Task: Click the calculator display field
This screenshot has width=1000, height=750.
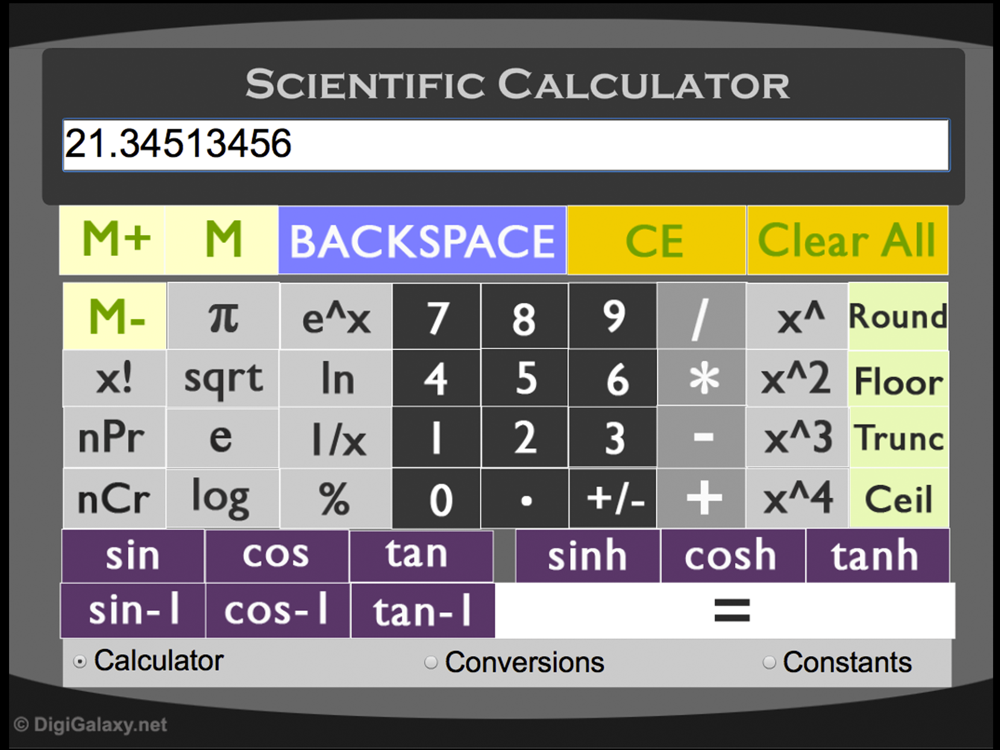Action: (x=506, y=145)
